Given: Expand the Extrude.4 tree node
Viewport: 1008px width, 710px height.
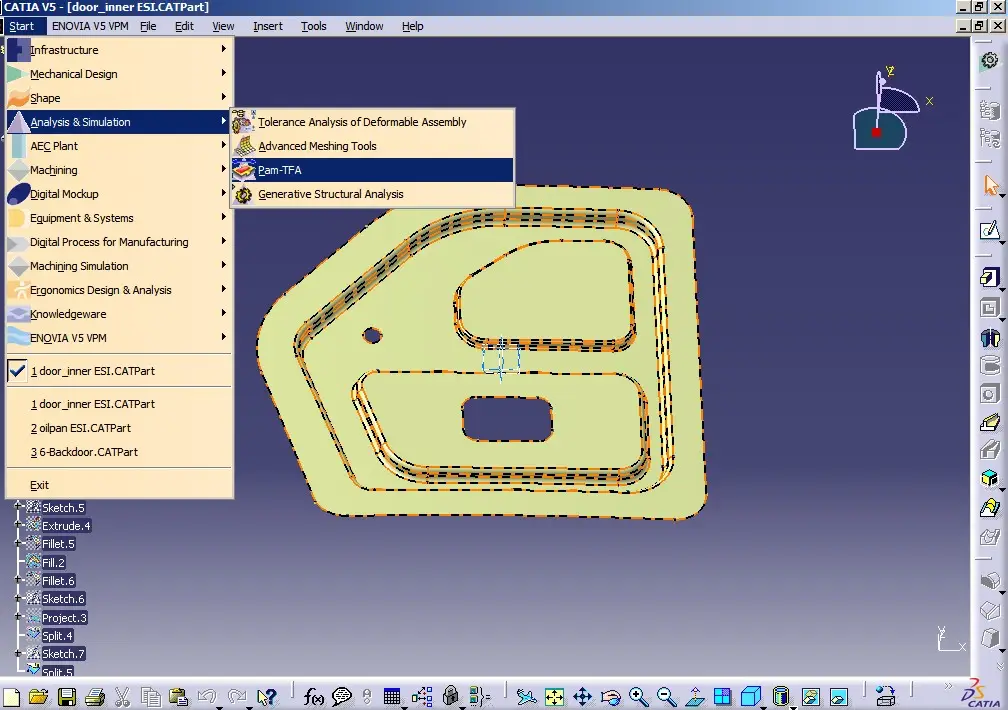Looking at the screenshot, I should click(19, 524).
